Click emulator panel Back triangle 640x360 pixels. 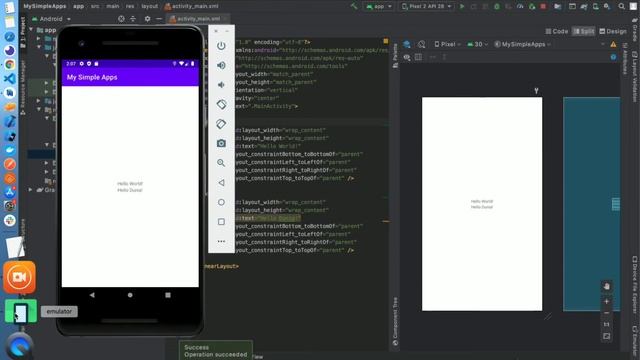[x=221, y=182]
